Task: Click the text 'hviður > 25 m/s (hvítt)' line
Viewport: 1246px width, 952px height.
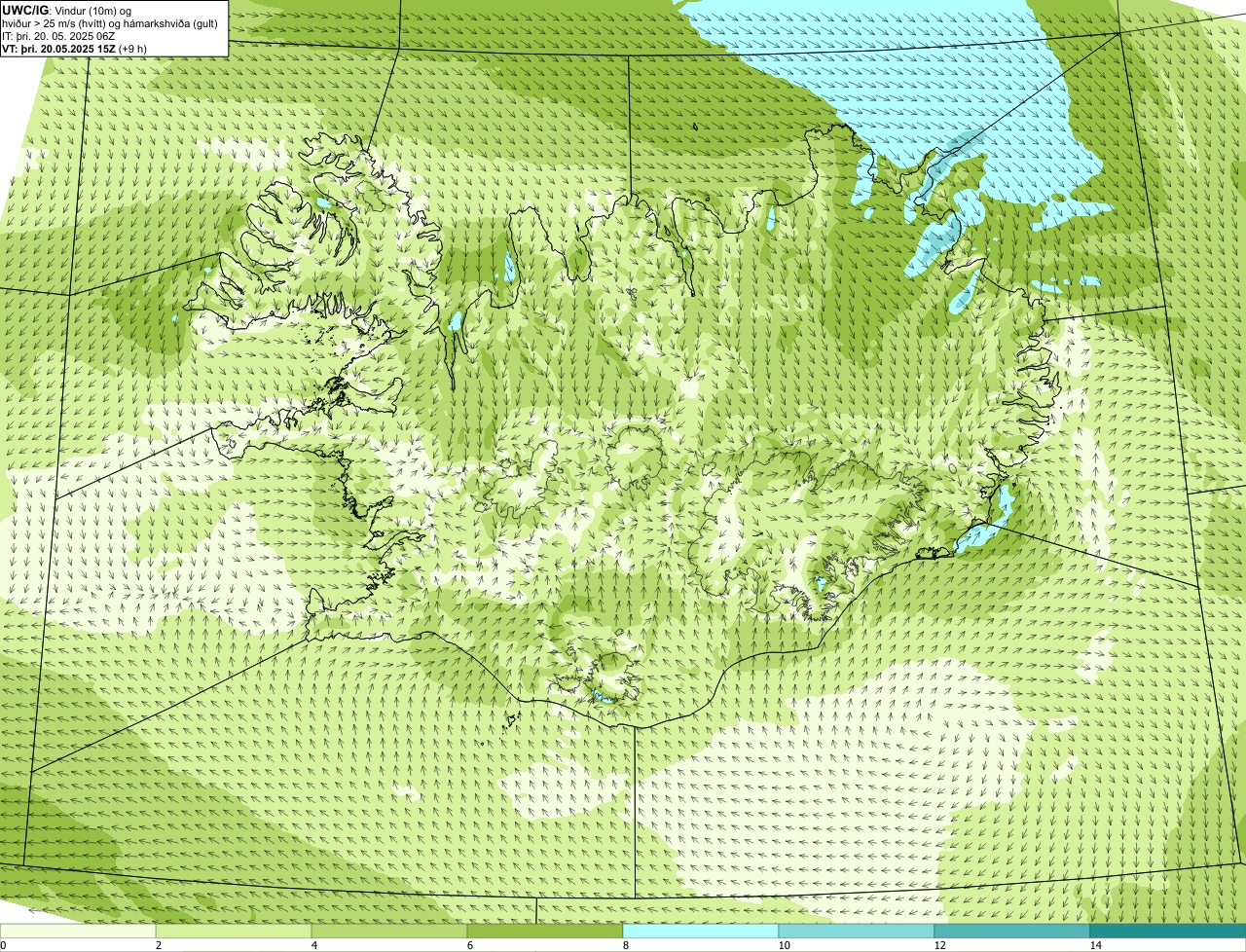Action: coord(110,23)
